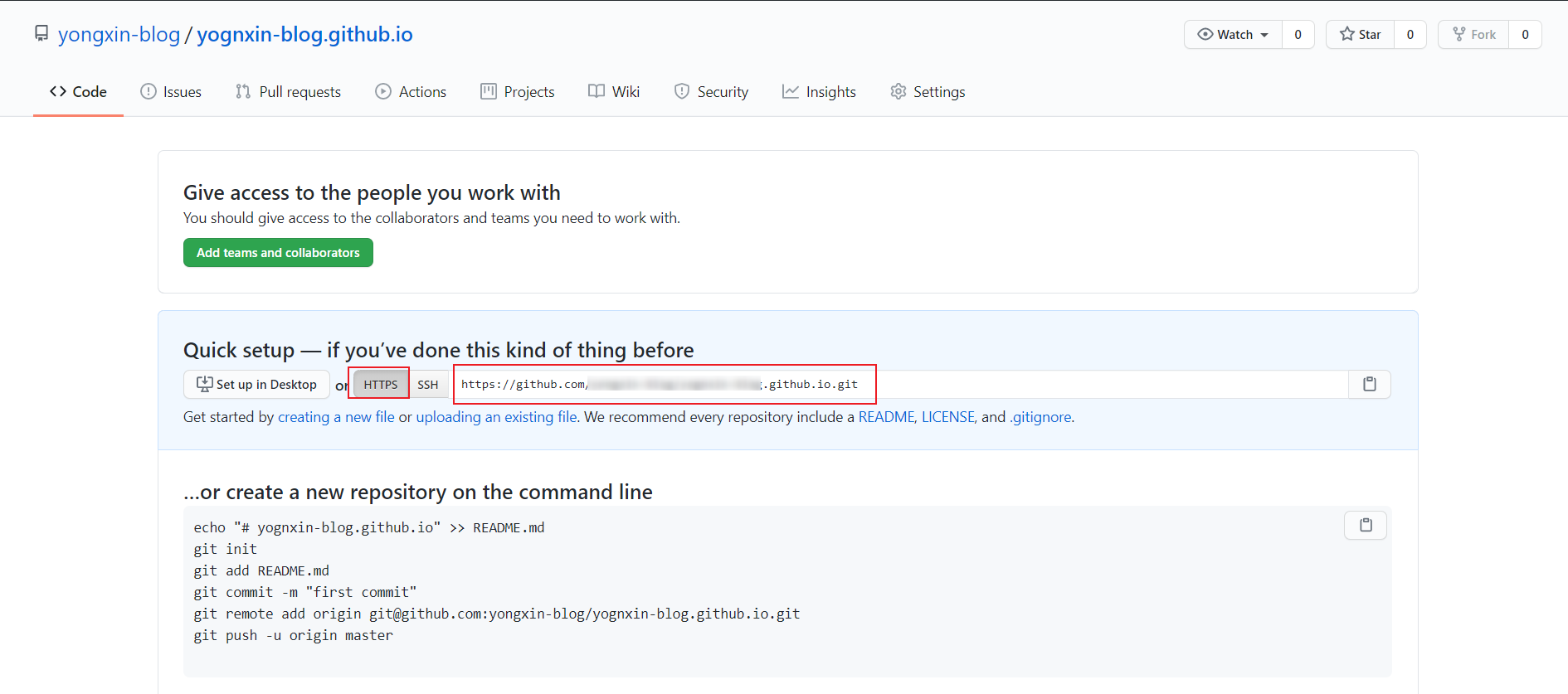Click 'Give access to the people you work with' heading
1568x694 pixels.
click(372, 192)
